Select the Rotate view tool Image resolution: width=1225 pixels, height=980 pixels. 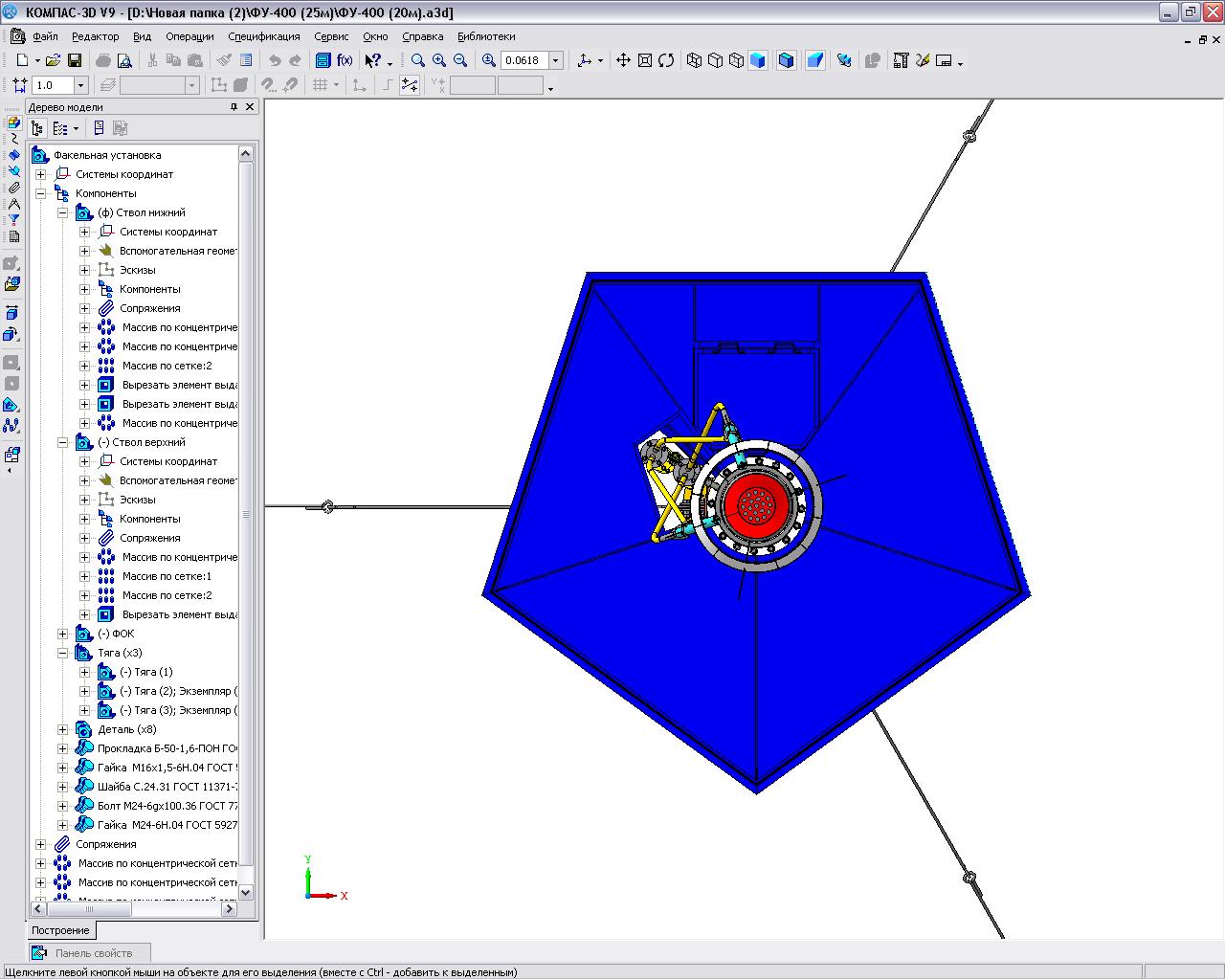click(666, 60)
